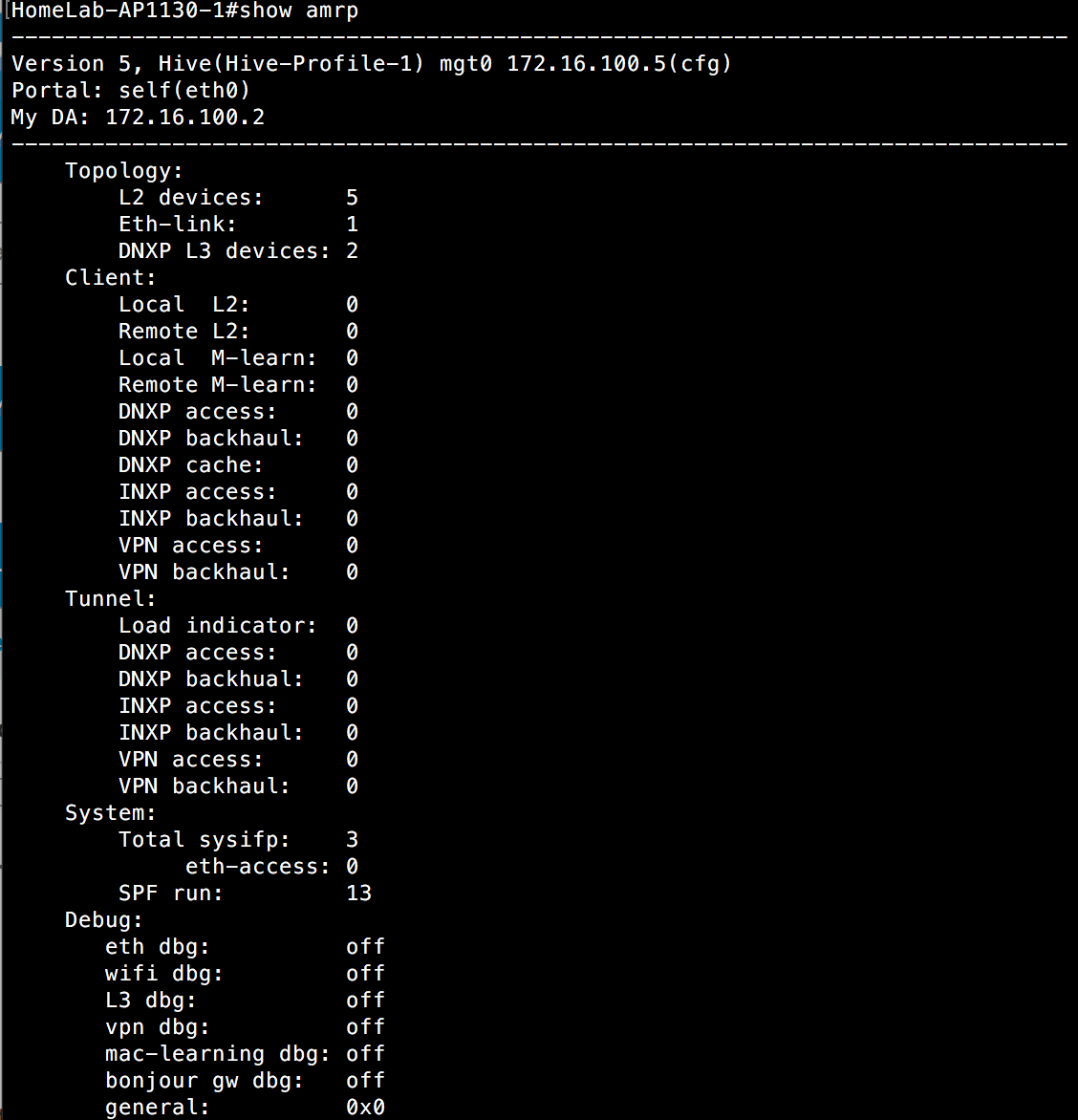Click the Client: section heading

coord(110,278)
